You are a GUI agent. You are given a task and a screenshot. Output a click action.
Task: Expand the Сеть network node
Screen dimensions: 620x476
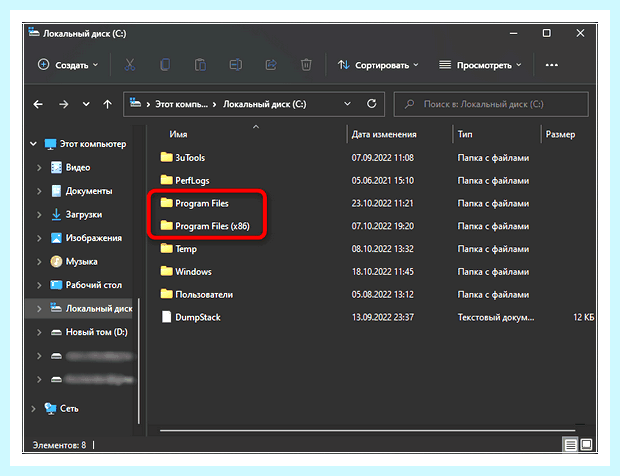point(34,409)
